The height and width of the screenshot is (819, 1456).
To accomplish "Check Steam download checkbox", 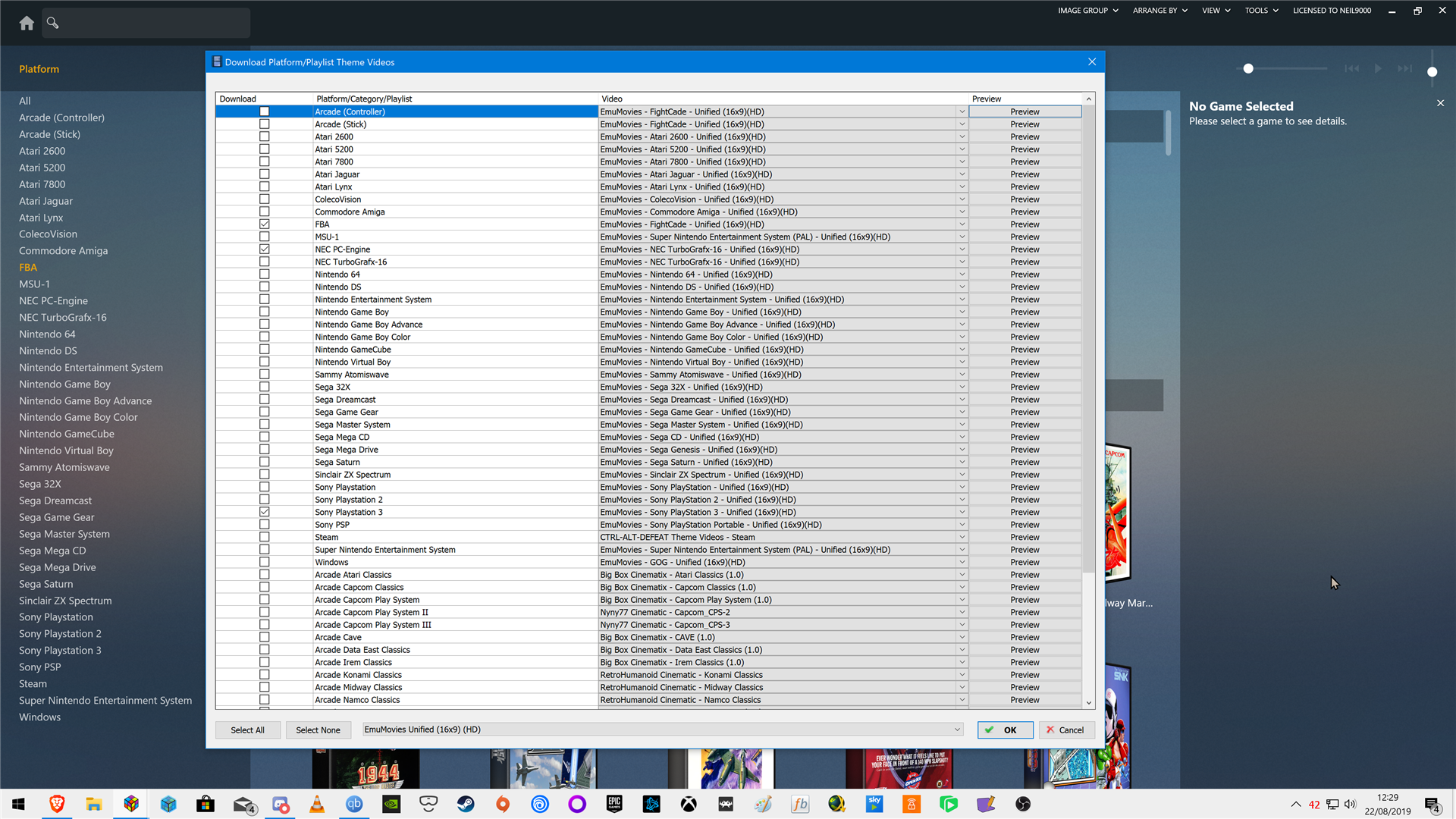I will point(264,537).
